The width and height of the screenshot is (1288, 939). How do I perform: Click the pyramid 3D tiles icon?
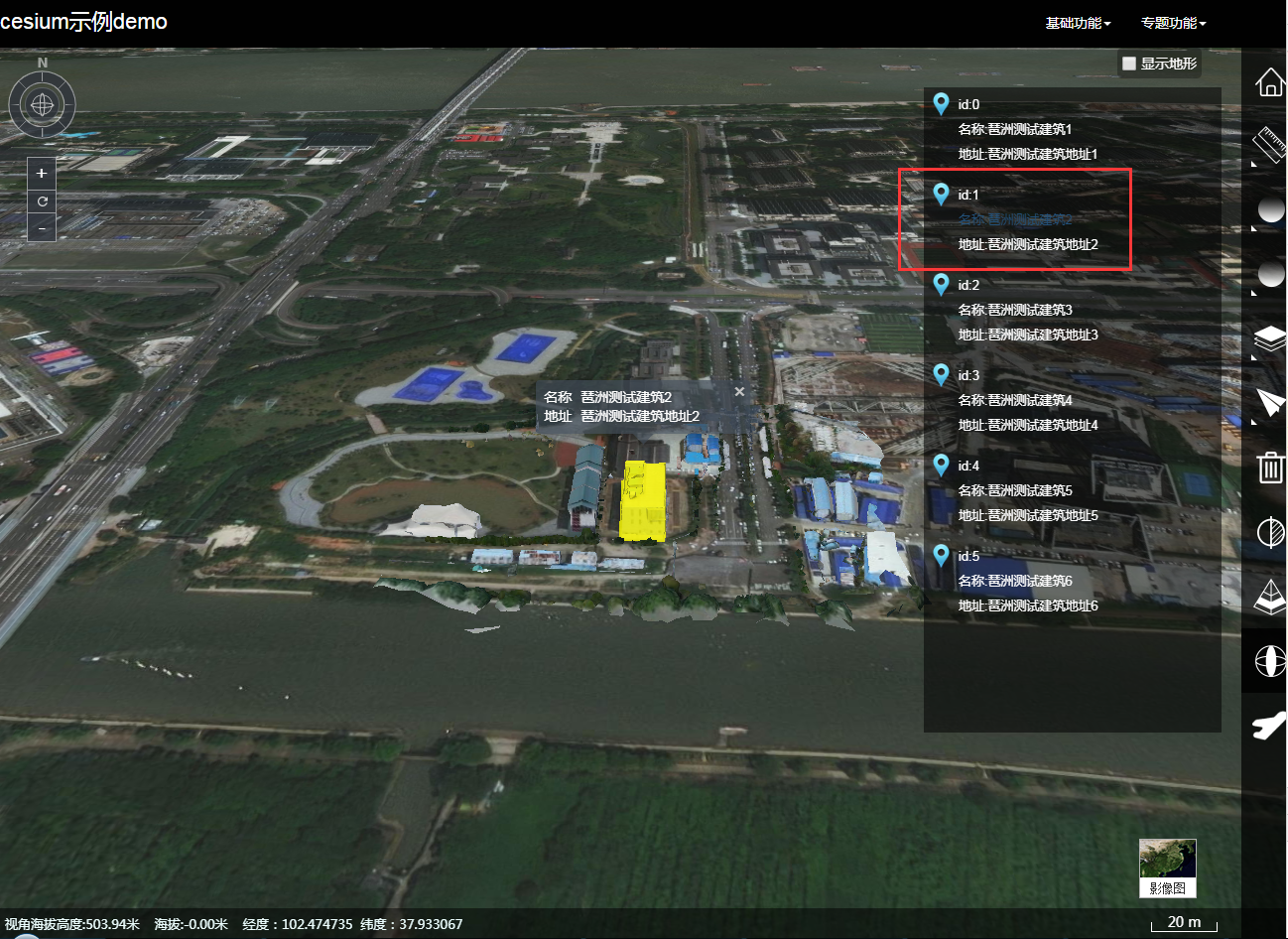(1271, 598)
